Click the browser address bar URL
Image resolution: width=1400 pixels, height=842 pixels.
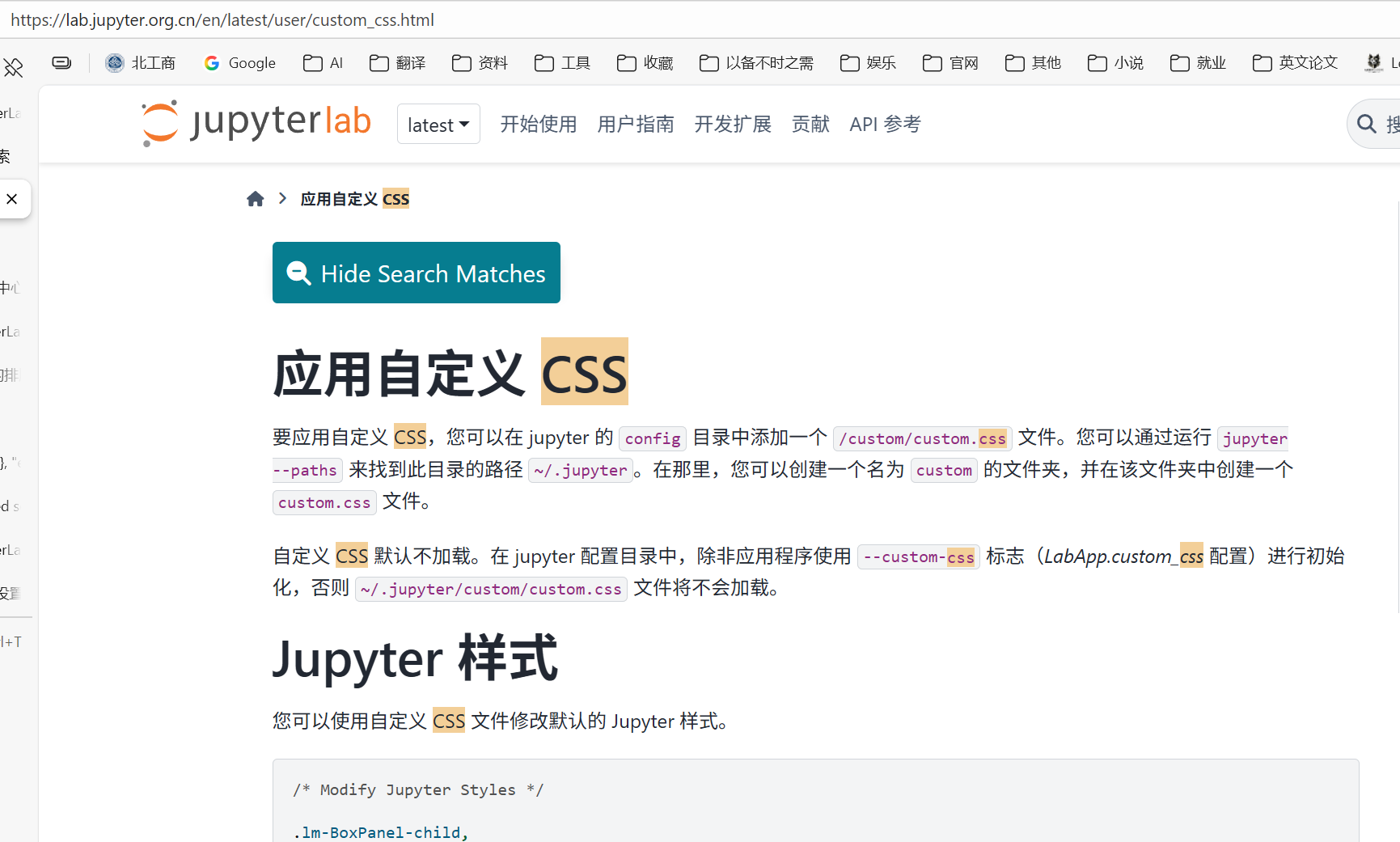coord(222,20)
